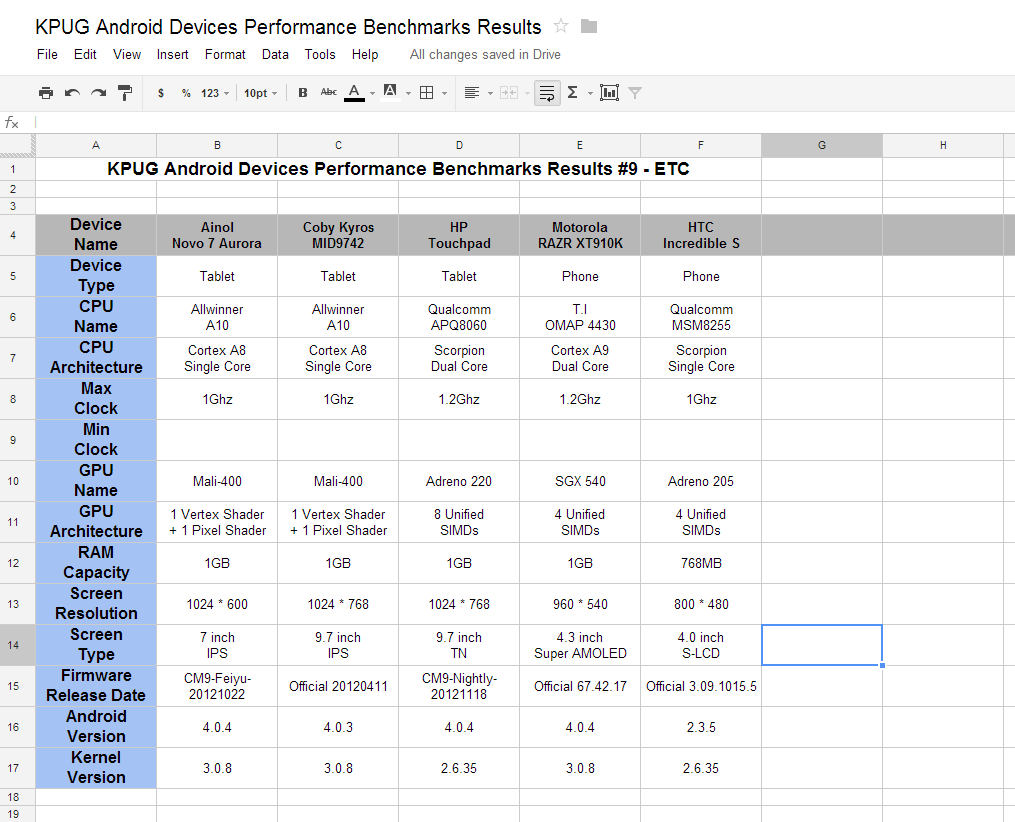
Task: Click the 'HP Touchpad' header cell
Action: [459, 235]
